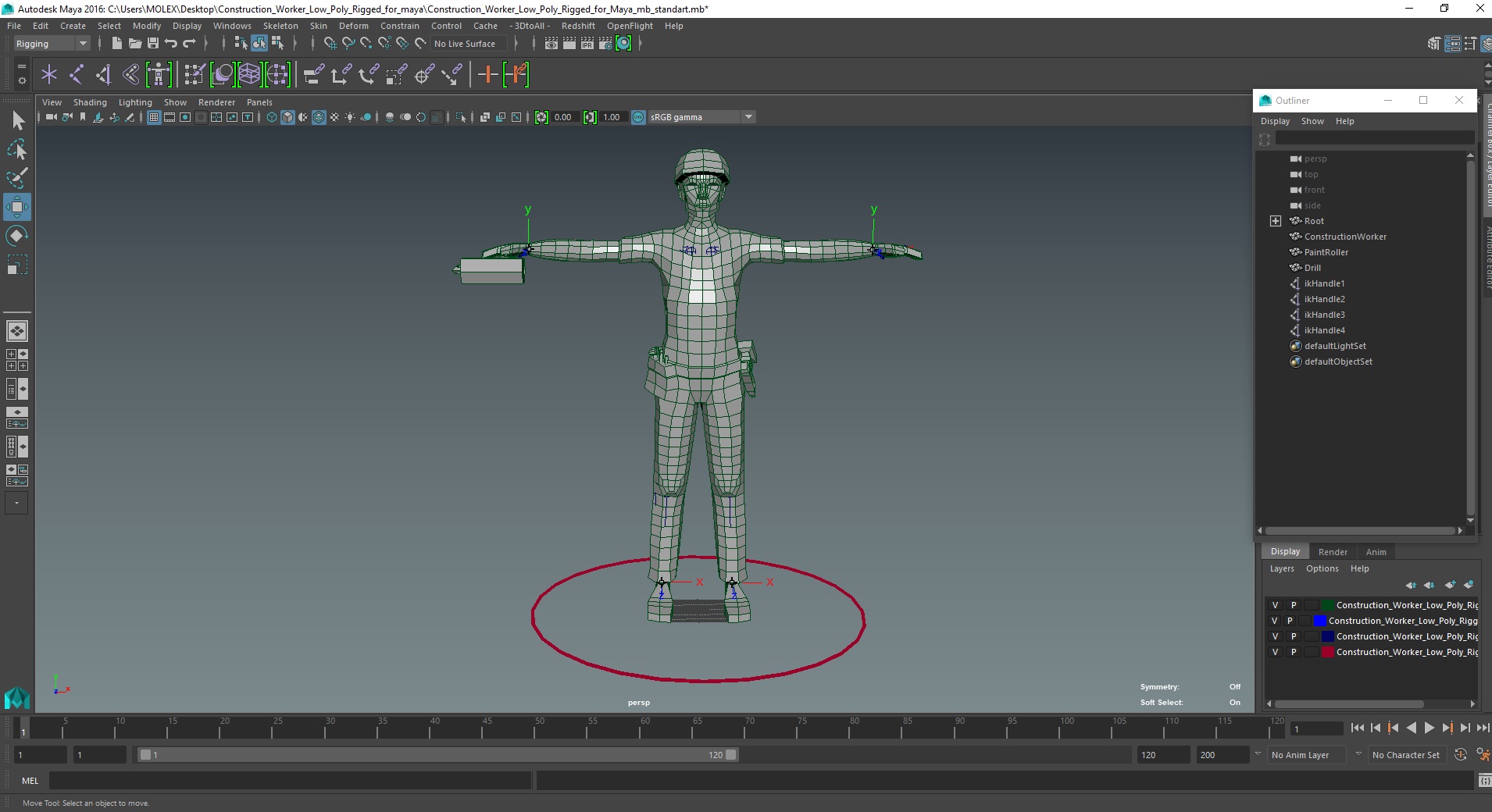Click the range slider bar ending at 120
This screenshot has width=1492, height=812.
pyautogui.click(x=437, y=755)
